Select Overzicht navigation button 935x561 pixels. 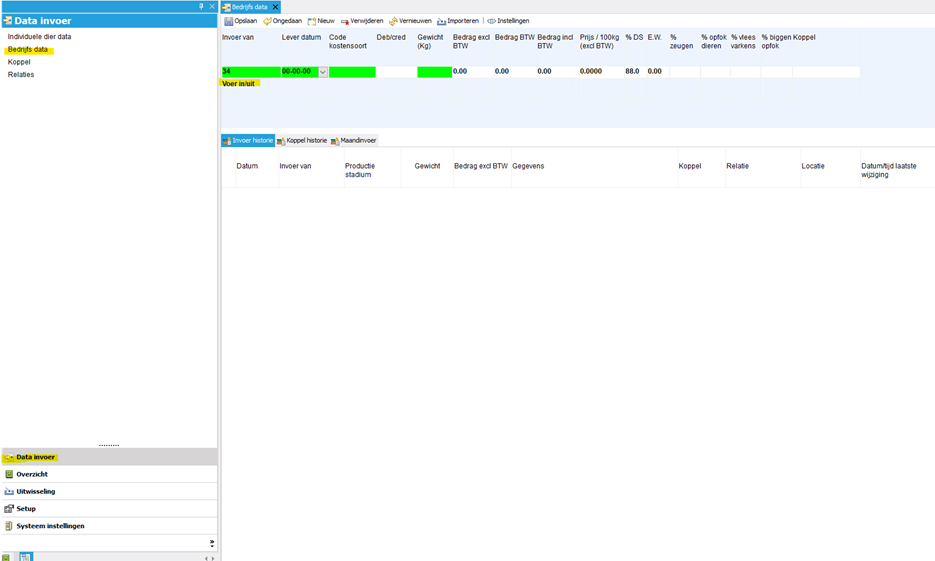[110, 475]
